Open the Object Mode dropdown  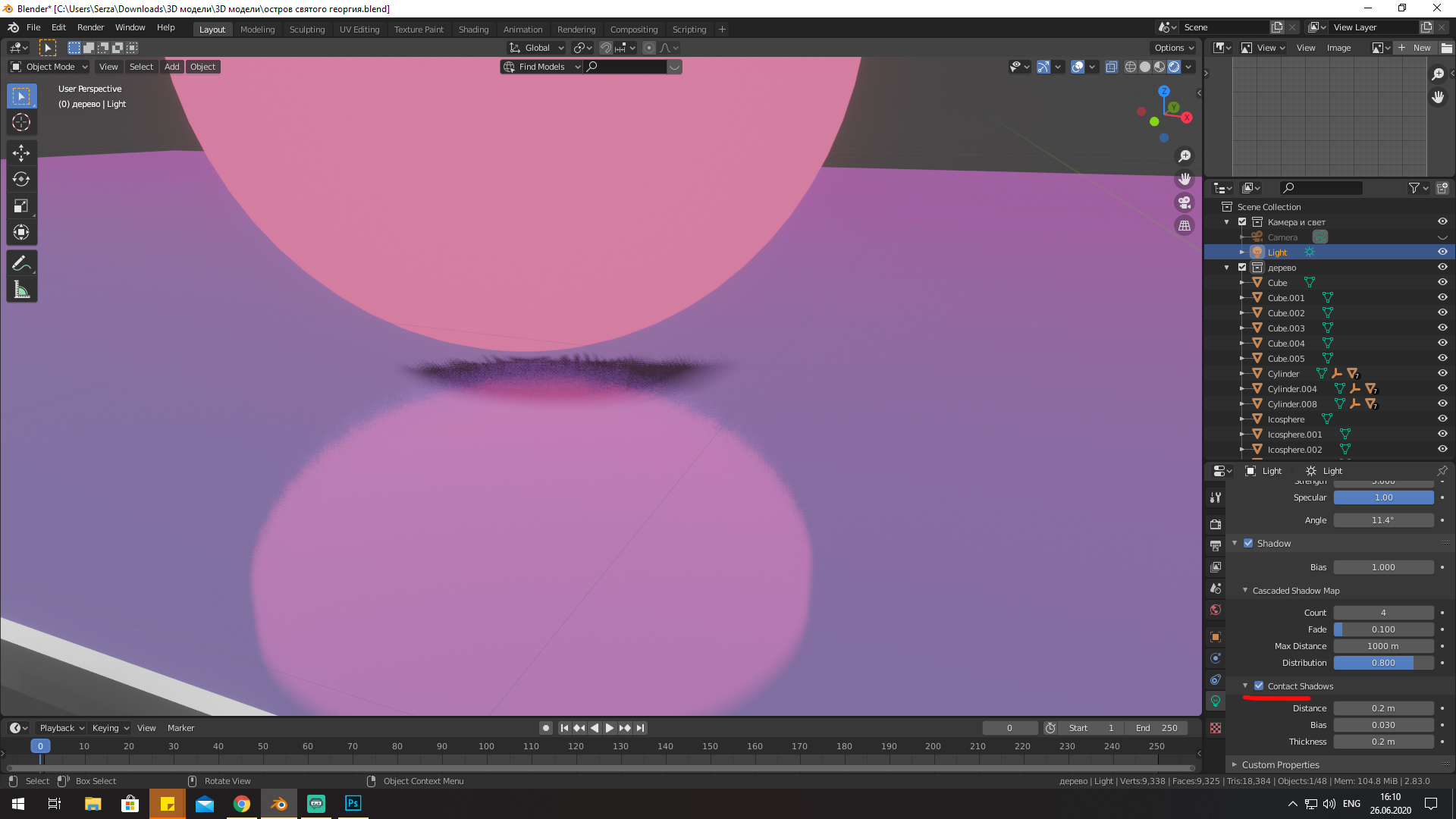[49, 67]
